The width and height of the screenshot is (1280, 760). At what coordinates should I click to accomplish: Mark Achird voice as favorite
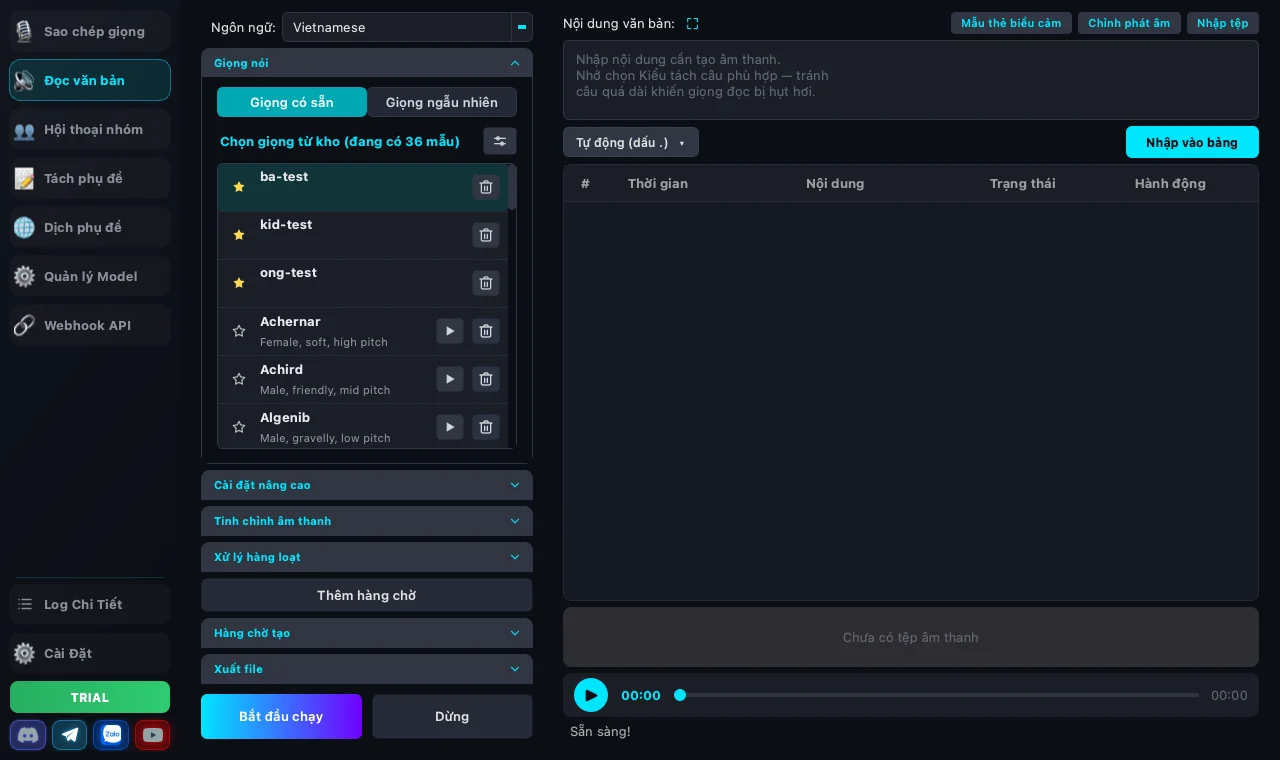point(239,379)
